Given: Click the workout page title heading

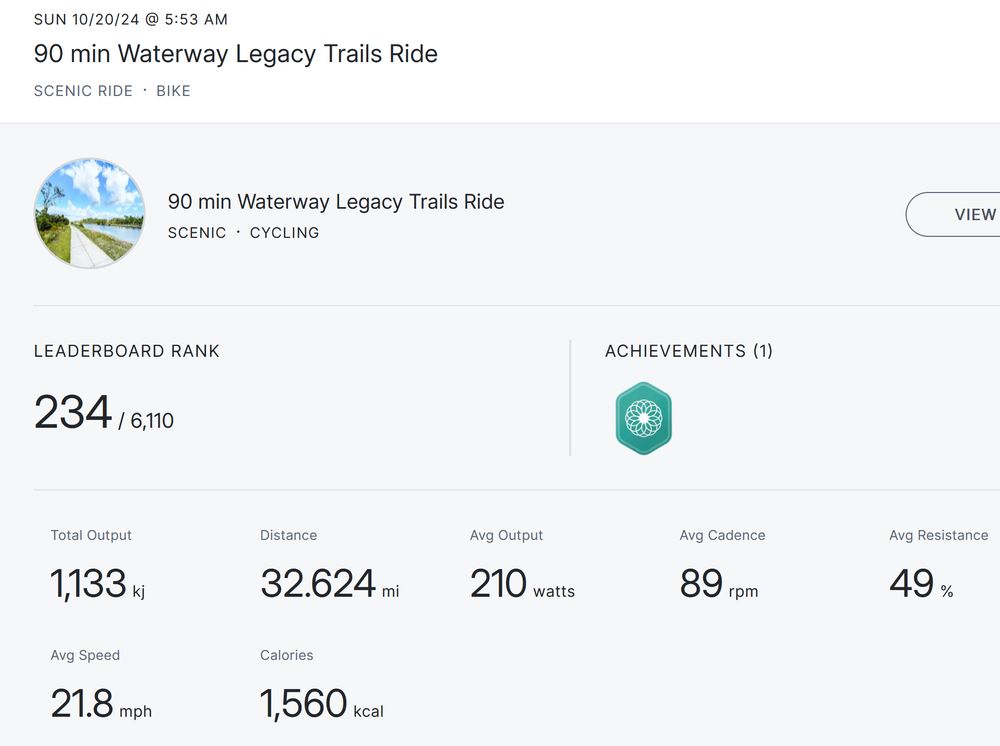Looking at the screenshot, I should coord(236,54).
